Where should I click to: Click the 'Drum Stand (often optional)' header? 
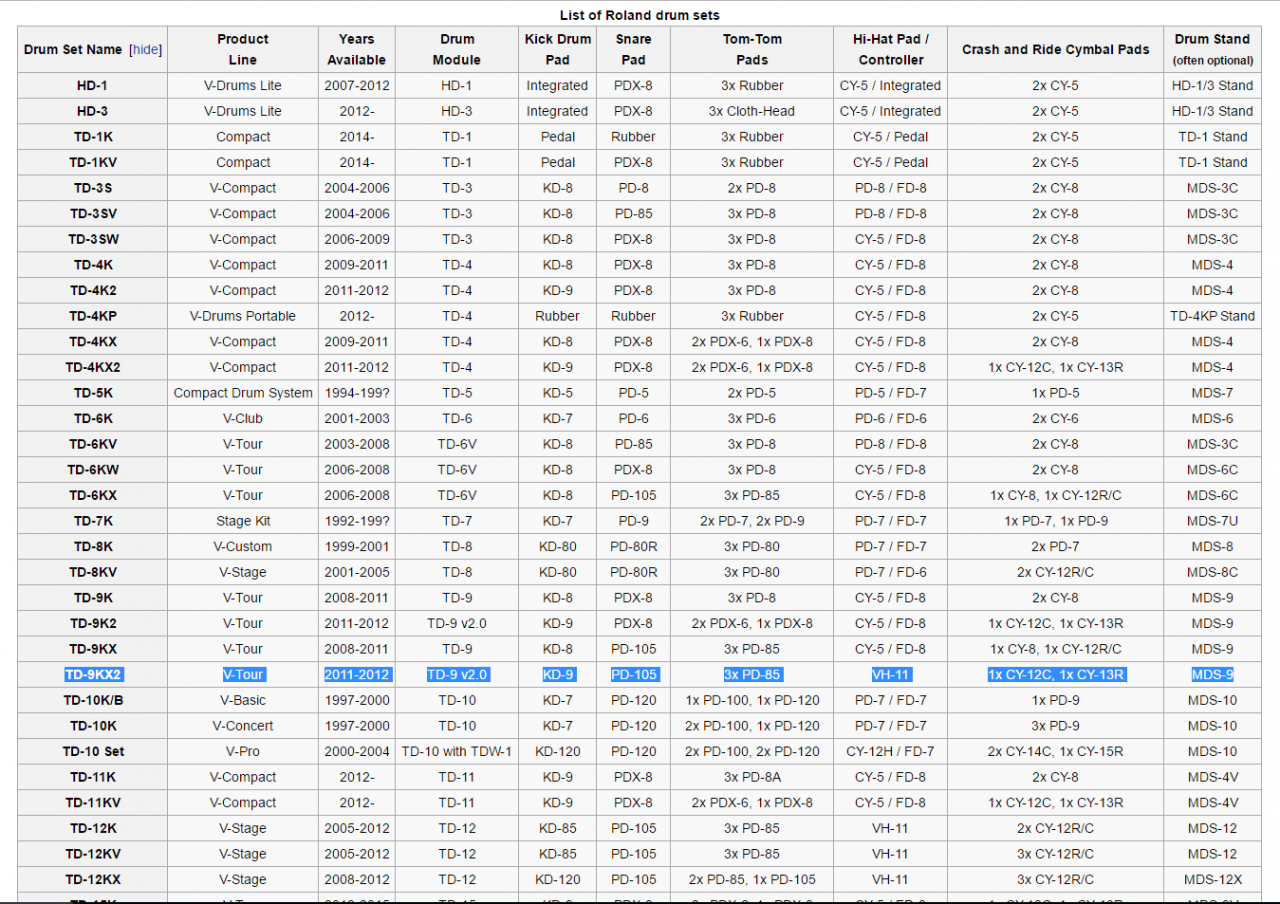[1212, 49]
